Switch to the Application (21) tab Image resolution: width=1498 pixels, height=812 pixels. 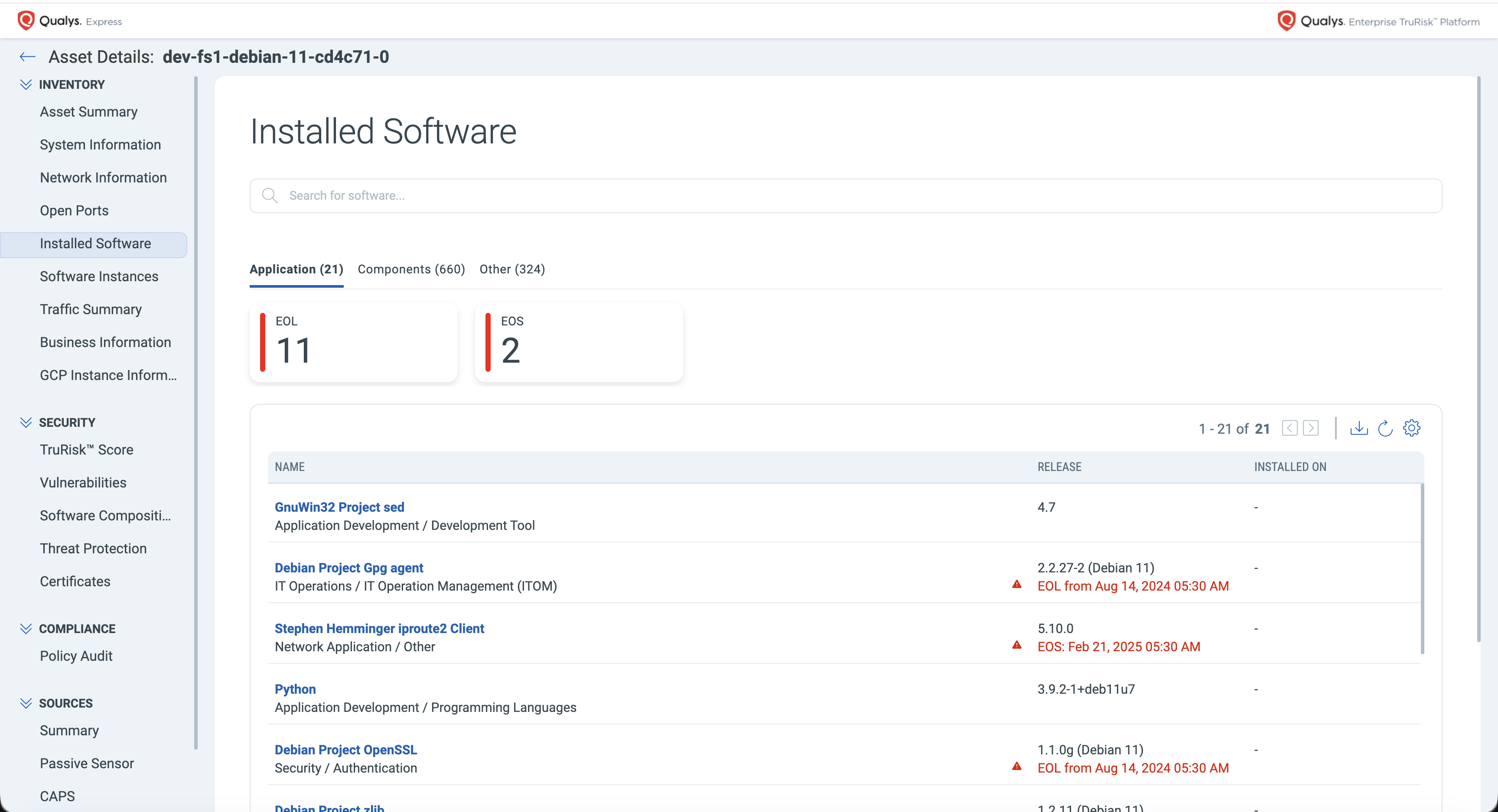point(296,269)
